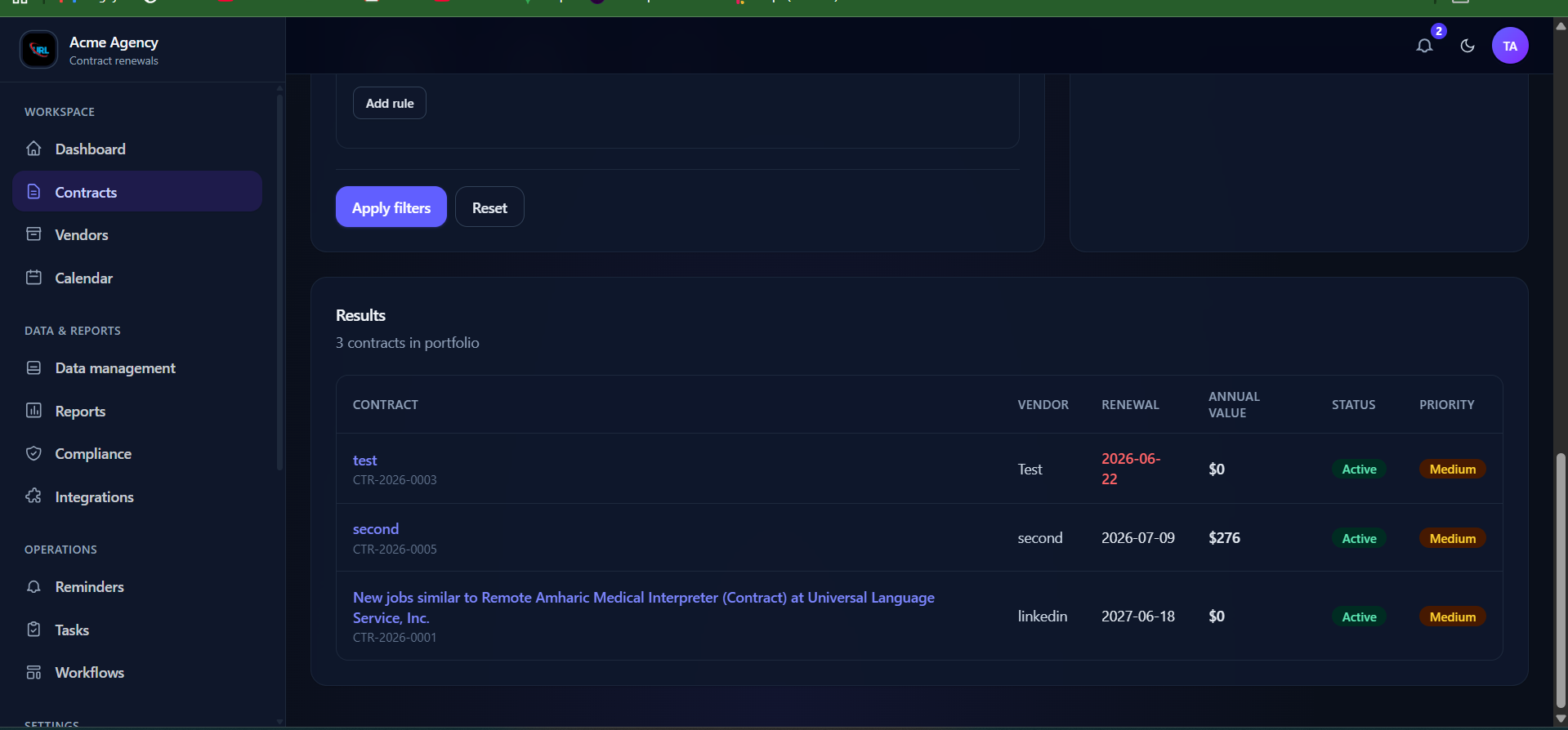The image size is (1568, 730).
Task: Click the Acme Agency logo icon
Action: pyautogui.click(x=39, y=50)
